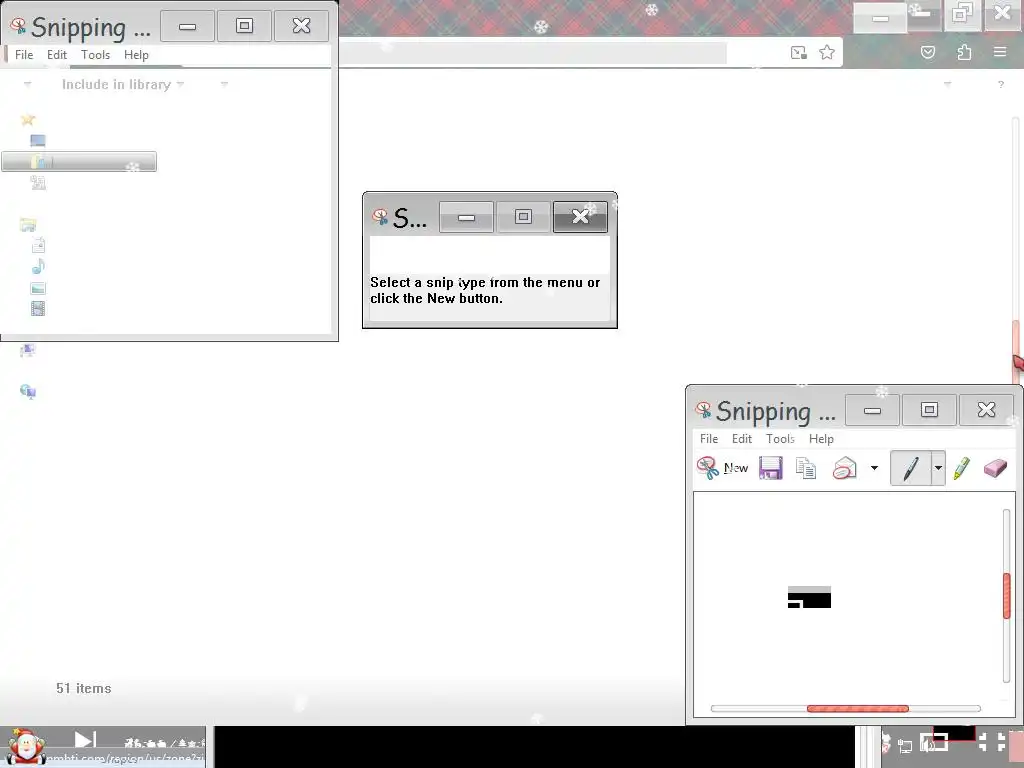Open dropdown arrow left of Include in library

point(27,84)
